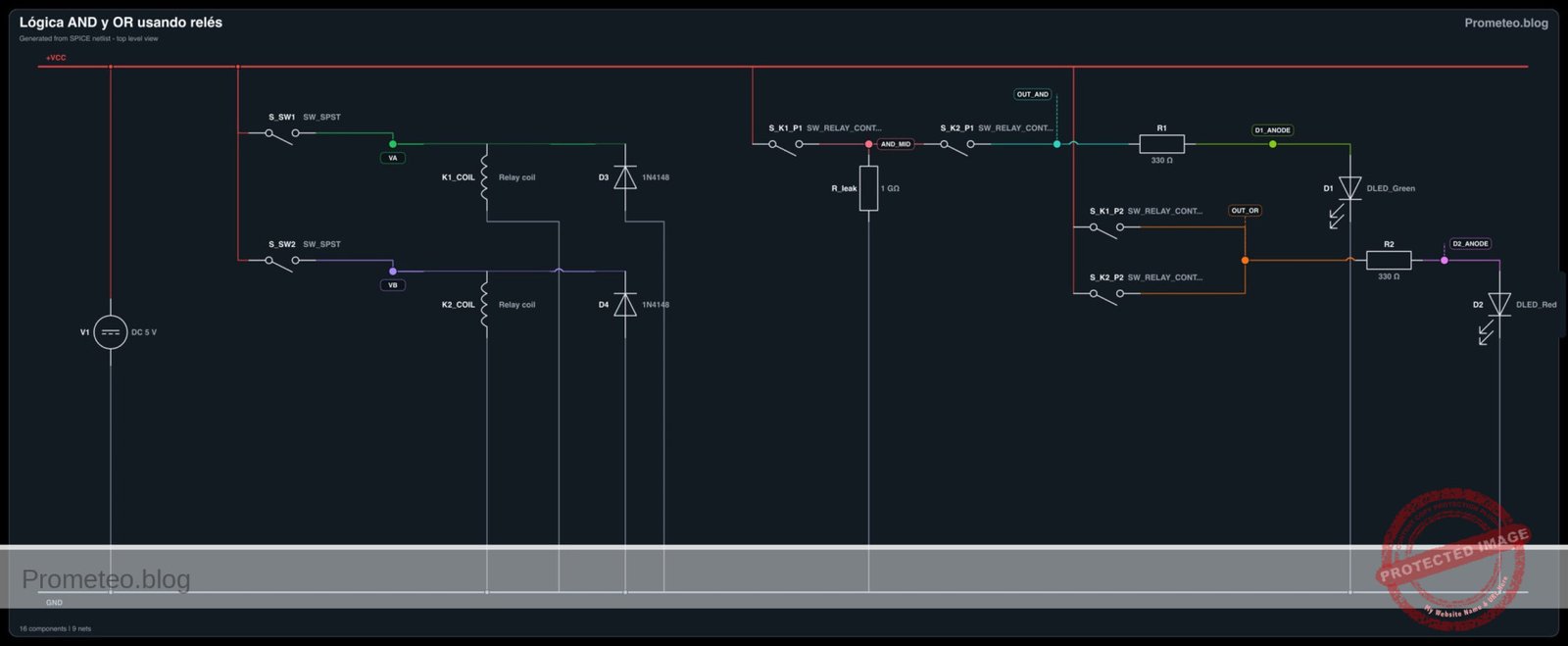The width and height of the screenshot is (1568, 646).
Task: Click the 'Generated from SPICE netlist' subtitle
Action: (88, 39)
